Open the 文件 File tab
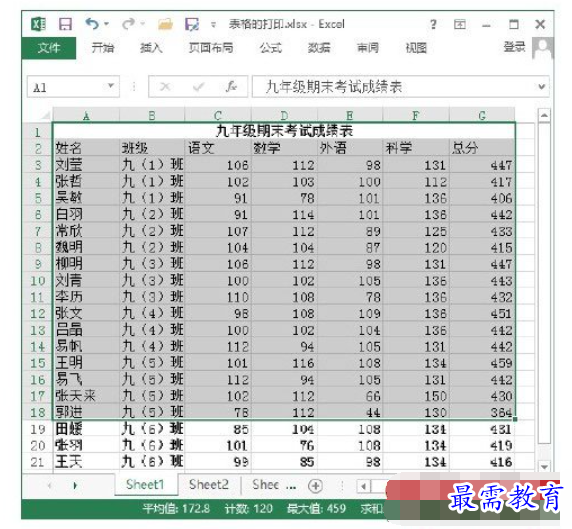The width and height of the screenshot is (572, 529). point(49,48)
